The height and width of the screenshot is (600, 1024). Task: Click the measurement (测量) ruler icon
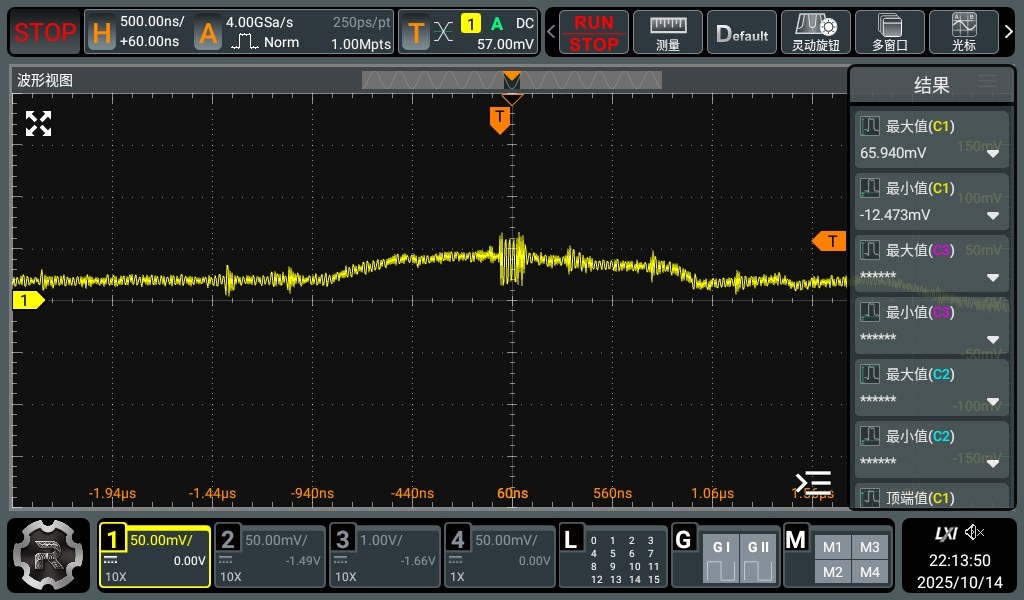coord(668,32)
